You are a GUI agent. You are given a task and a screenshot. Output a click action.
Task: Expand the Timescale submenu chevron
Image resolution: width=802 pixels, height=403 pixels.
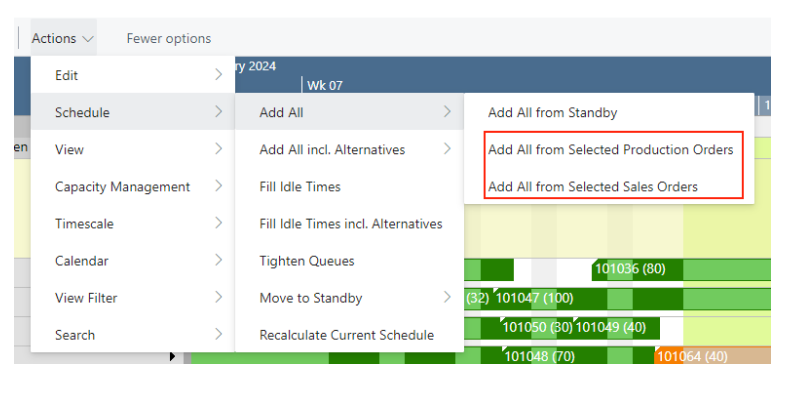(x=218, y=224)
